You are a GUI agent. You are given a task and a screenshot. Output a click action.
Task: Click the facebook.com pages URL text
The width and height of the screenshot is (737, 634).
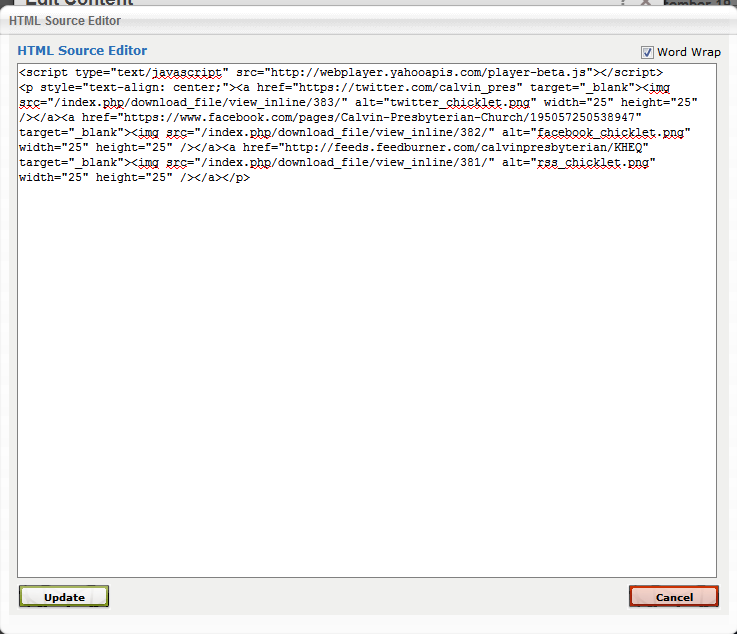point(379,117)
